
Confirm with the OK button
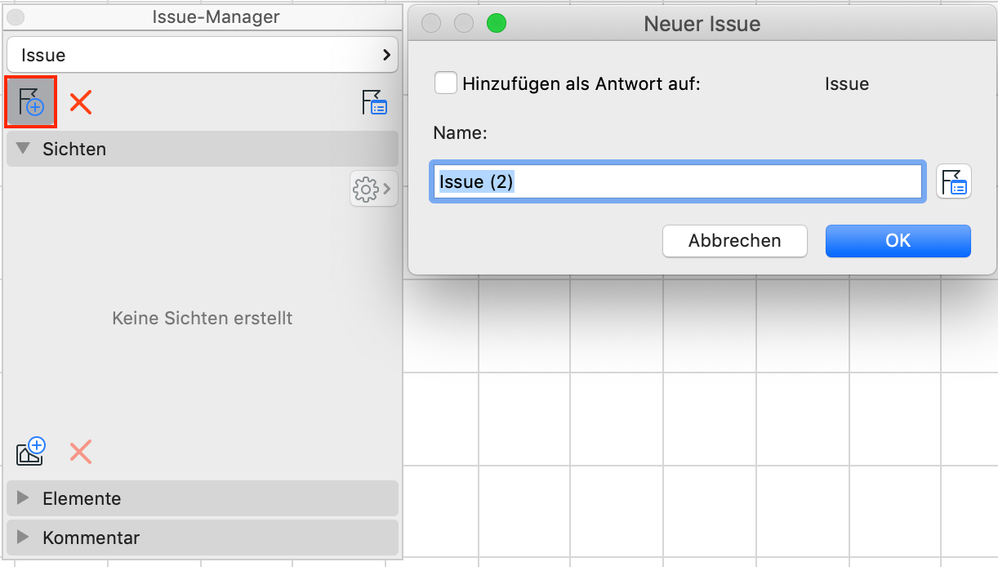tap(897, 240)
